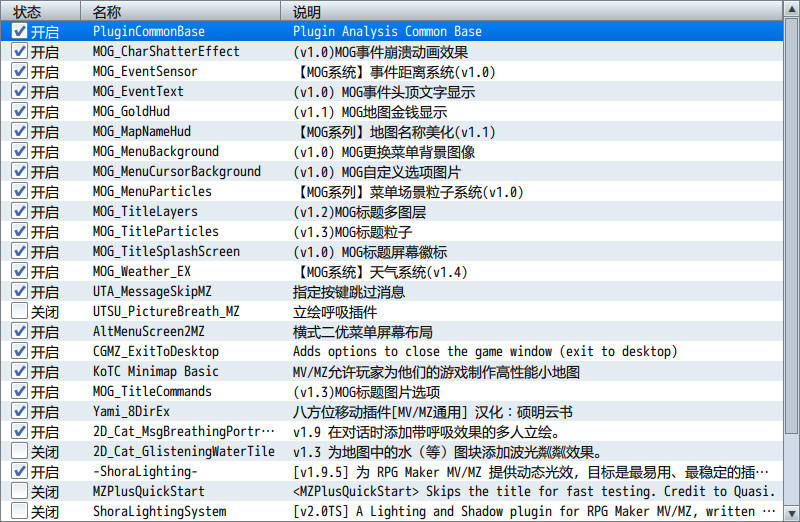Toggle MOG_CharShatterEffect plugin checkbox

19,51
